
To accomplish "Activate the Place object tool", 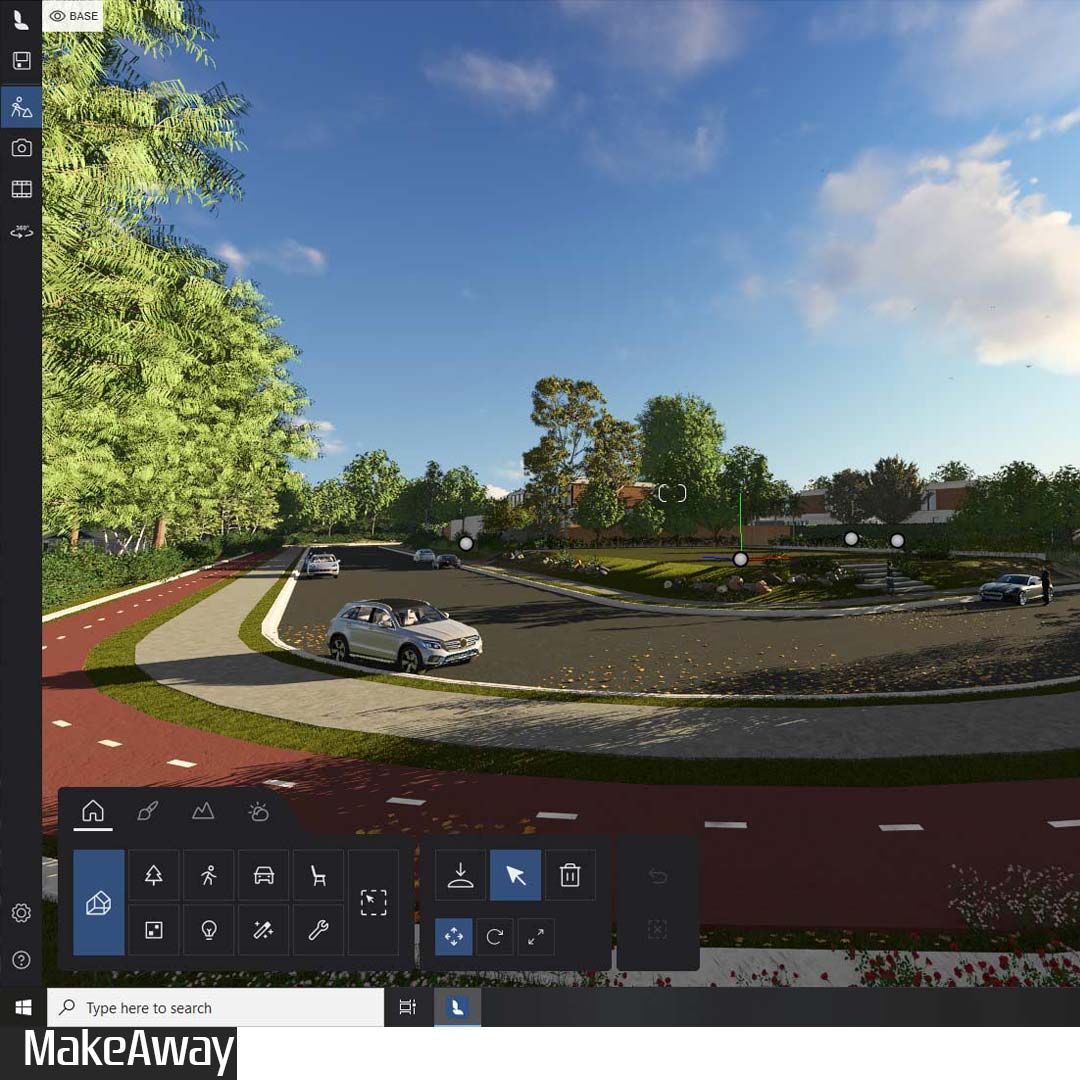I will [x=460, y=876].
